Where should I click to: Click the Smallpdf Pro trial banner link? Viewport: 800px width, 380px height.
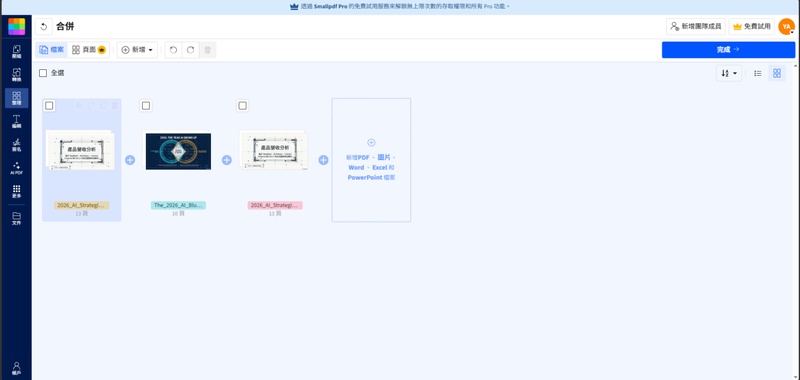(x=400, y=7)
